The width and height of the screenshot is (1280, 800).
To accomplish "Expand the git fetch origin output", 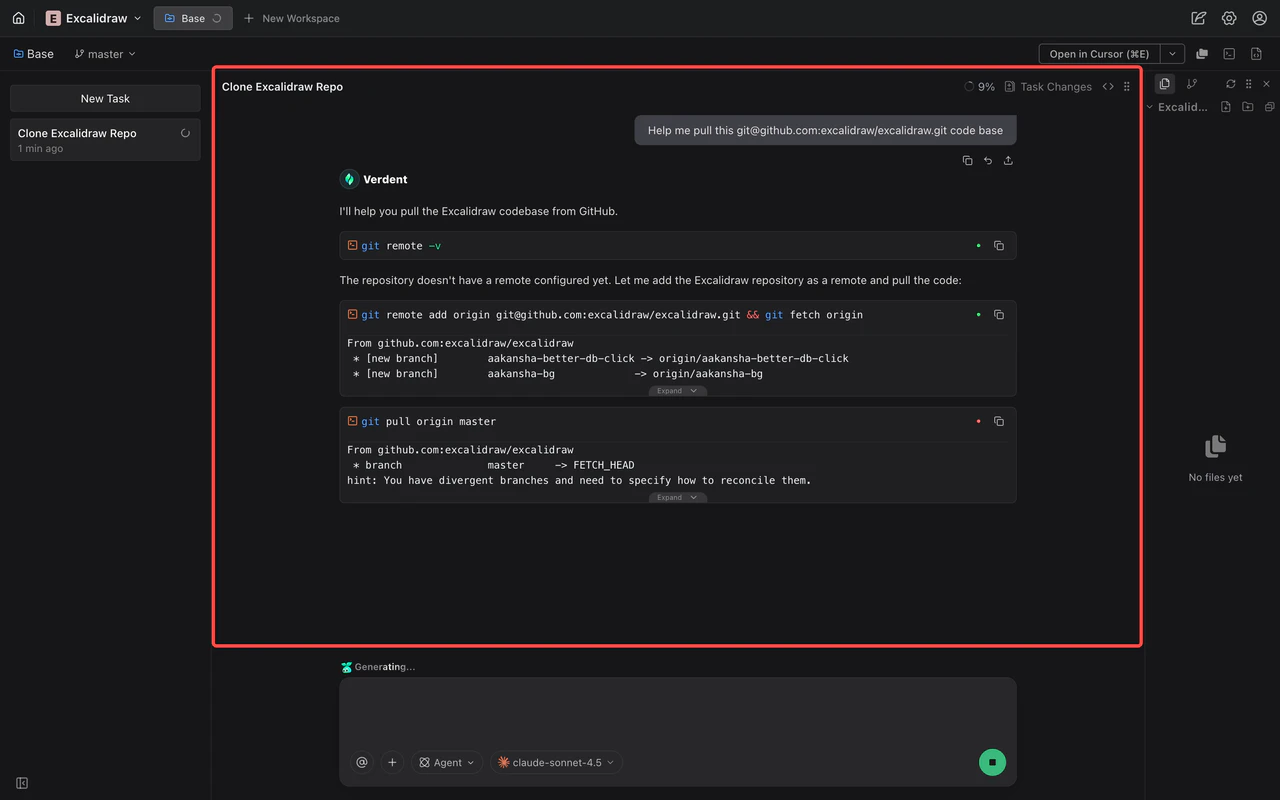I will click(677, 391).
